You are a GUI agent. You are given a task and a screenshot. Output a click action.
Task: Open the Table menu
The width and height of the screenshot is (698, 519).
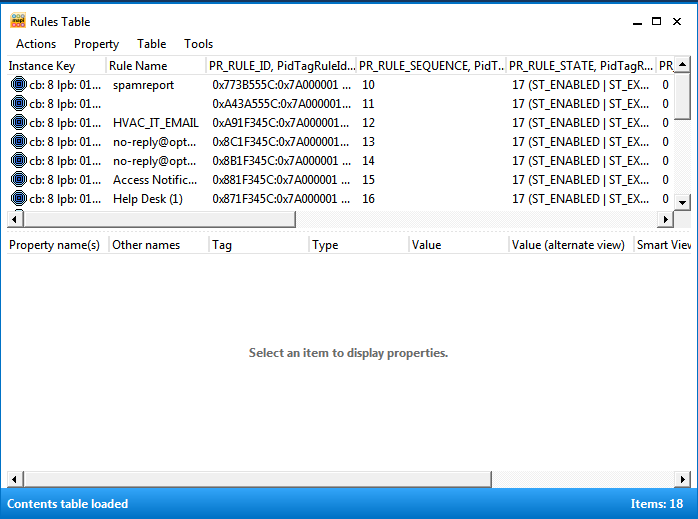click(x=151, y=44)
